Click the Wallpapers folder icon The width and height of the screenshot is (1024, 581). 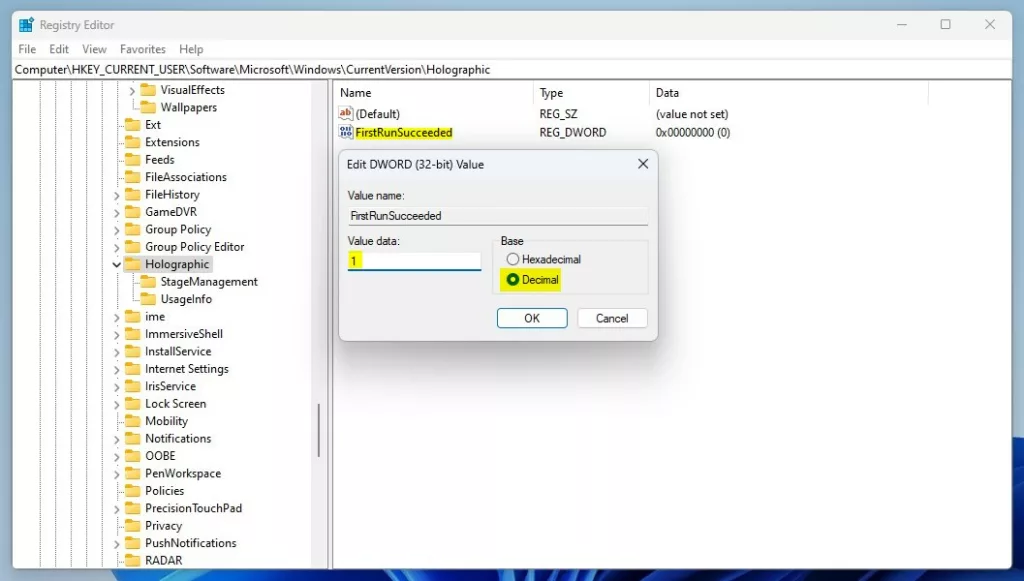point(149,107)
